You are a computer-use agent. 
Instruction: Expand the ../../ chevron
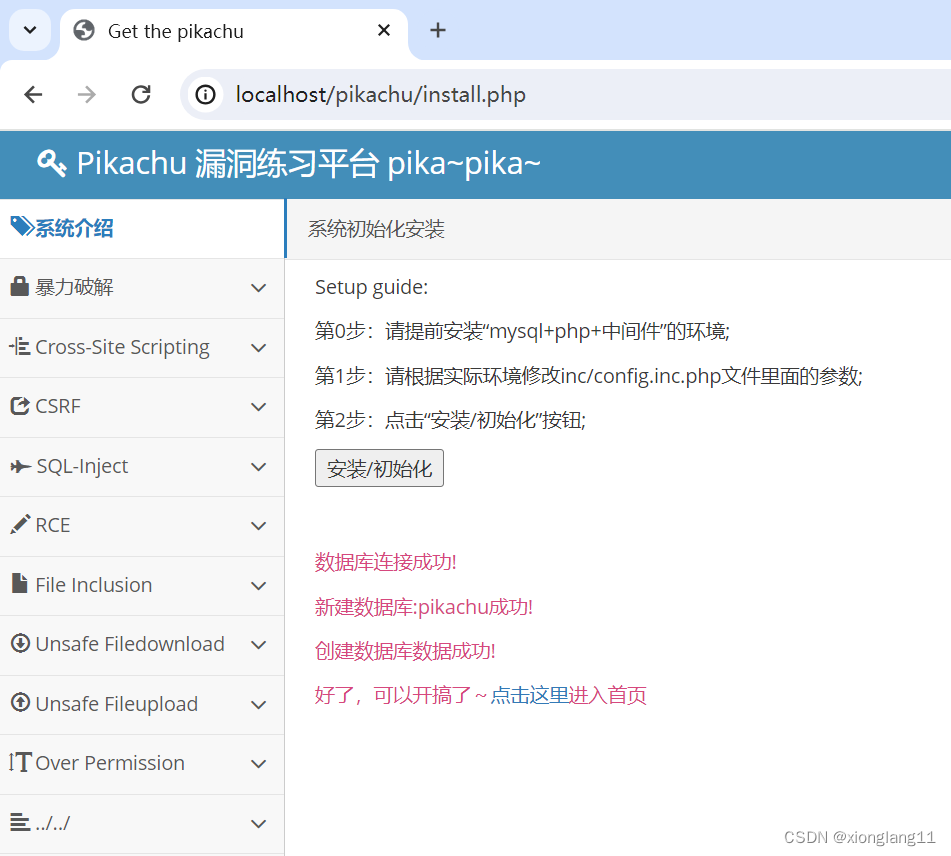pos(259,824)
